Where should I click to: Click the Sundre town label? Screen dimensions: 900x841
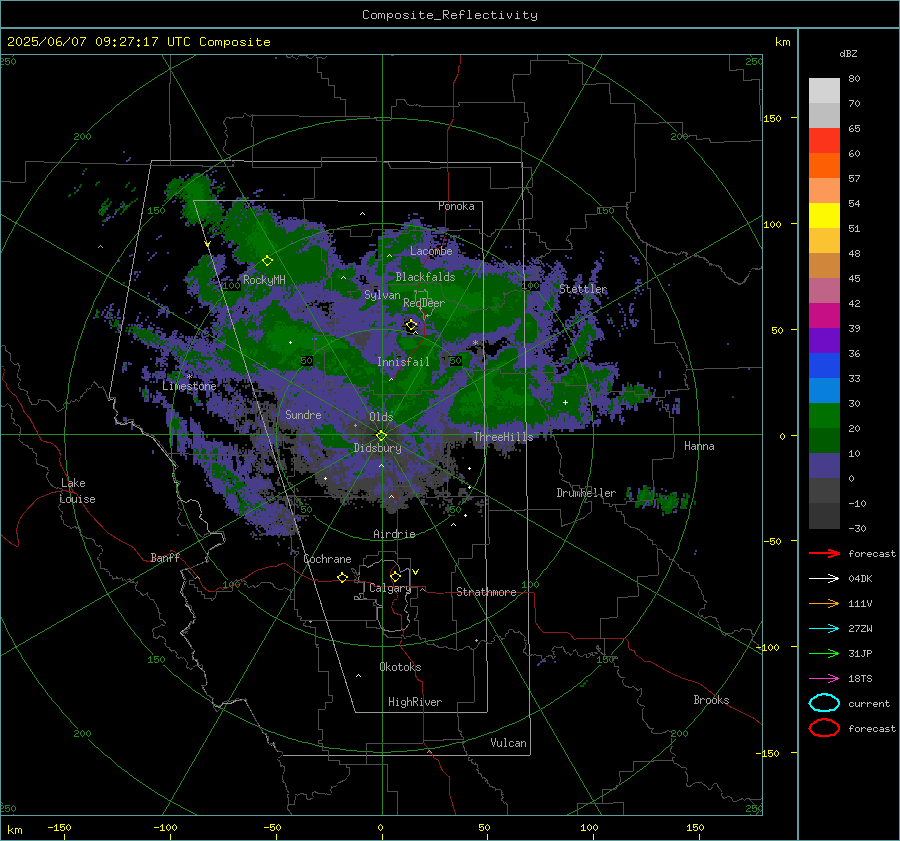(x=303, y=415)
